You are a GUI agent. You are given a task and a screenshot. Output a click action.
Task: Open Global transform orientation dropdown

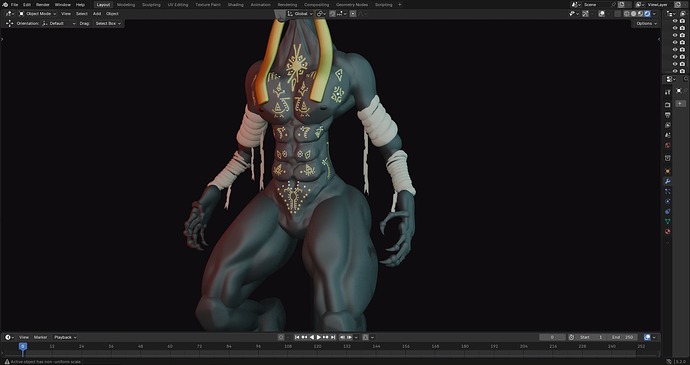click(x=300, y=14)
